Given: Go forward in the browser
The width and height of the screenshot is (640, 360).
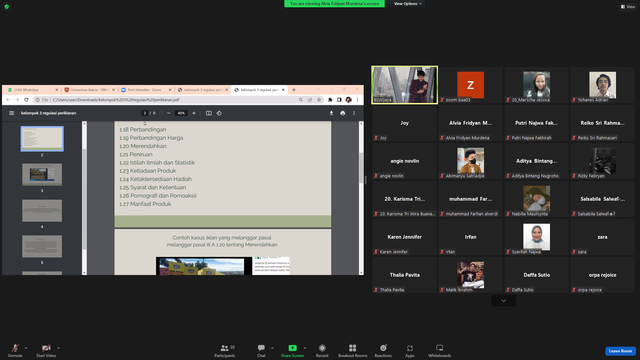Looking at the screenshot, I should 17,100.
